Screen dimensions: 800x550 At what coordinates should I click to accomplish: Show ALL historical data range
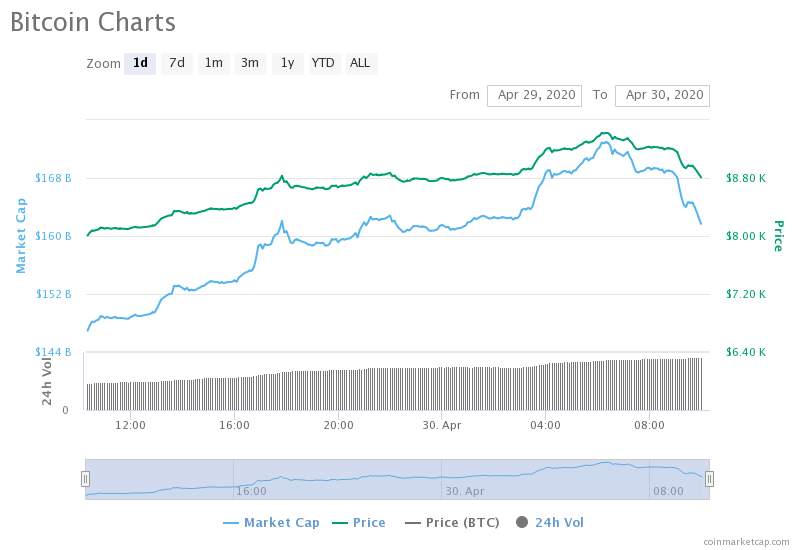361,63
